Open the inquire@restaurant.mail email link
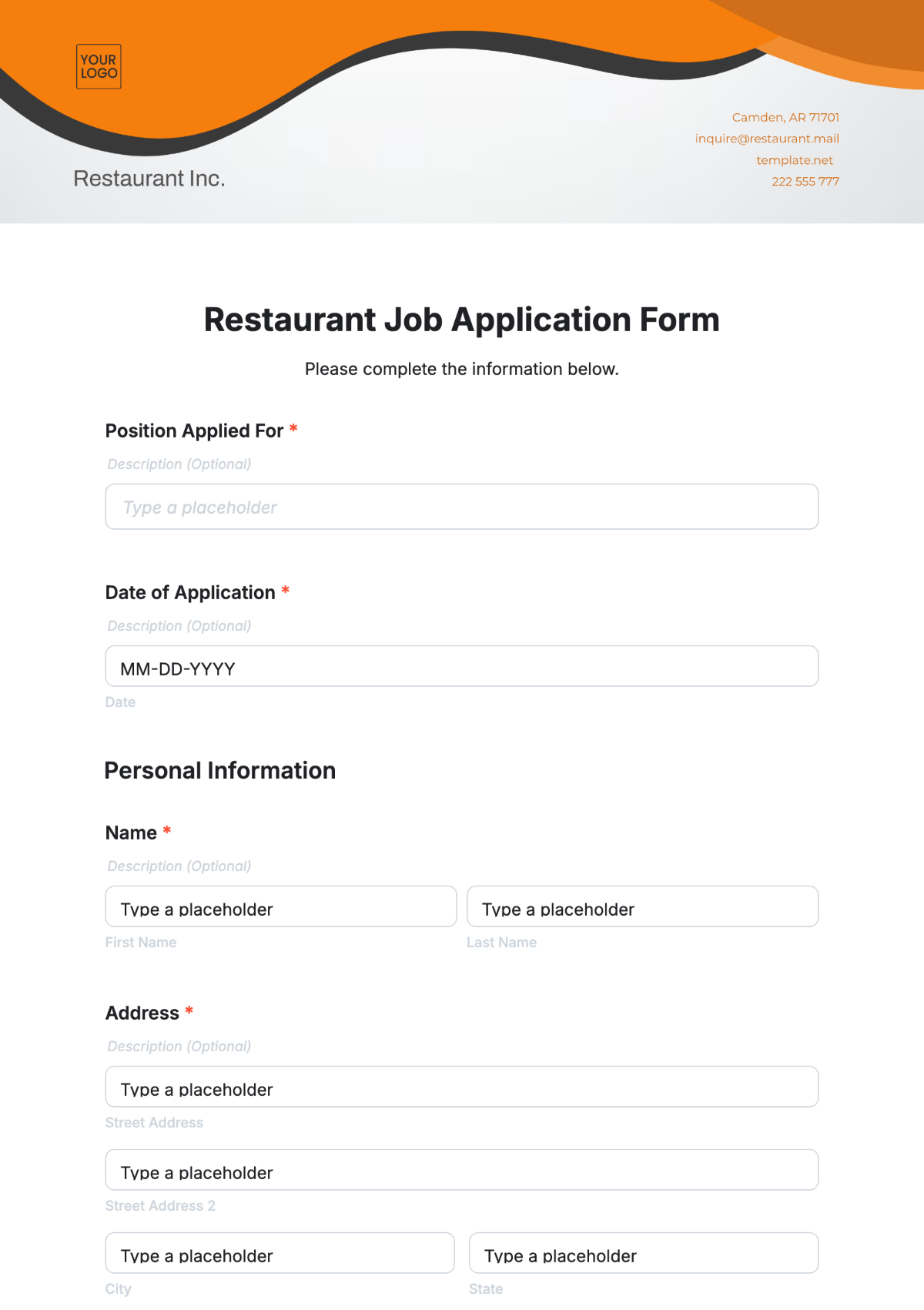The image size is (924, 1310). click(x=767, y=139)
